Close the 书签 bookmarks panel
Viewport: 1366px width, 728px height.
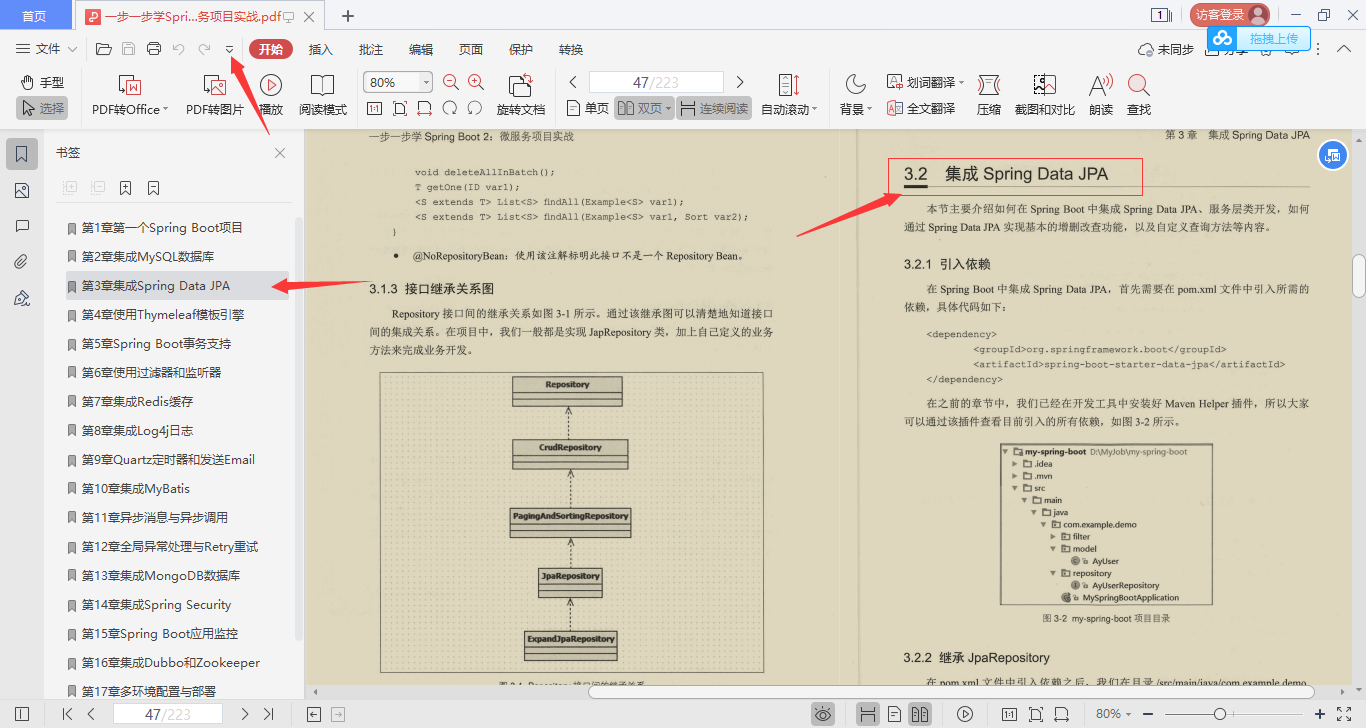[280, 153]
